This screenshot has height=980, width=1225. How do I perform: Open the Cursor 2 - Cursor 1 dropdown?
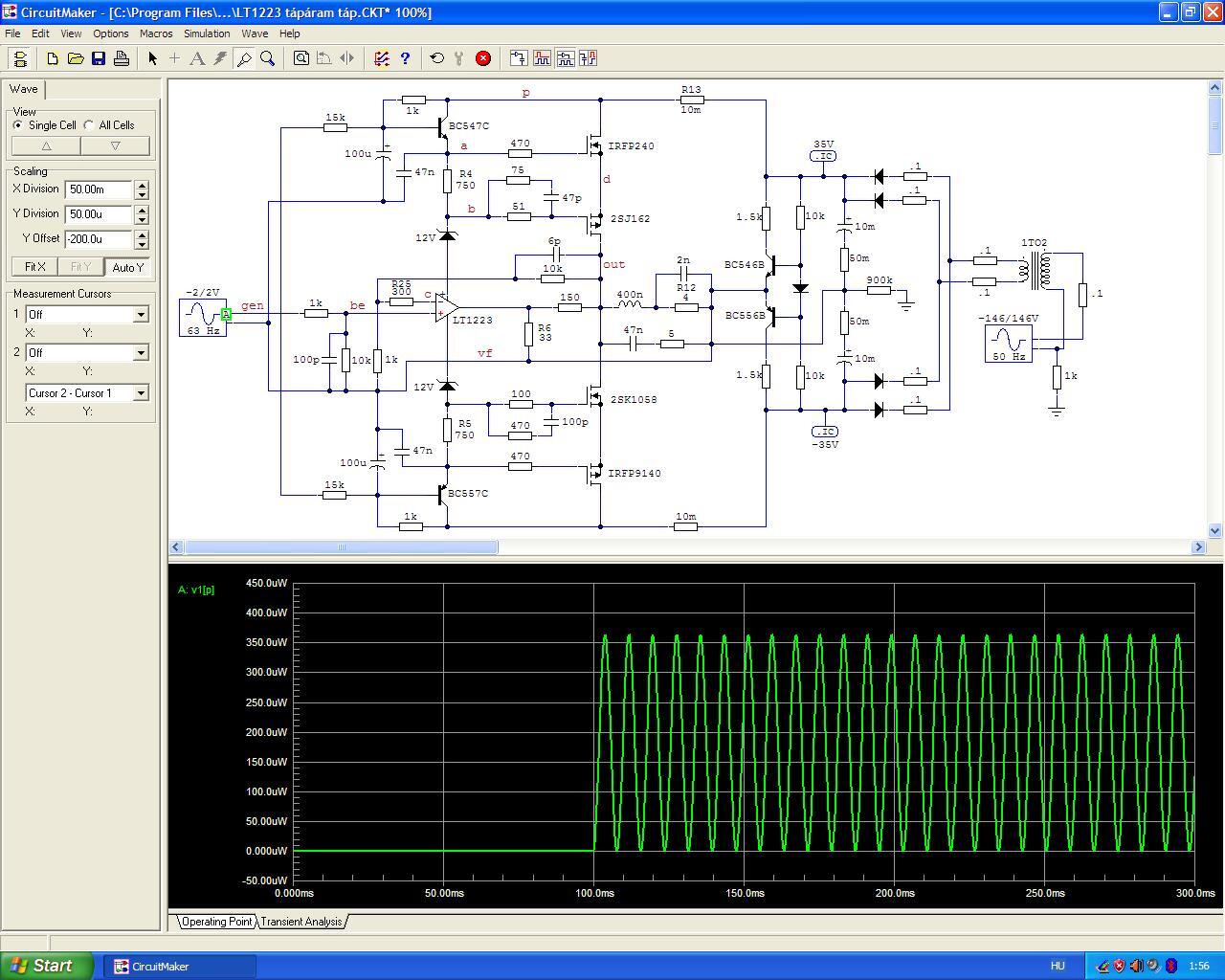coord(141,393)
